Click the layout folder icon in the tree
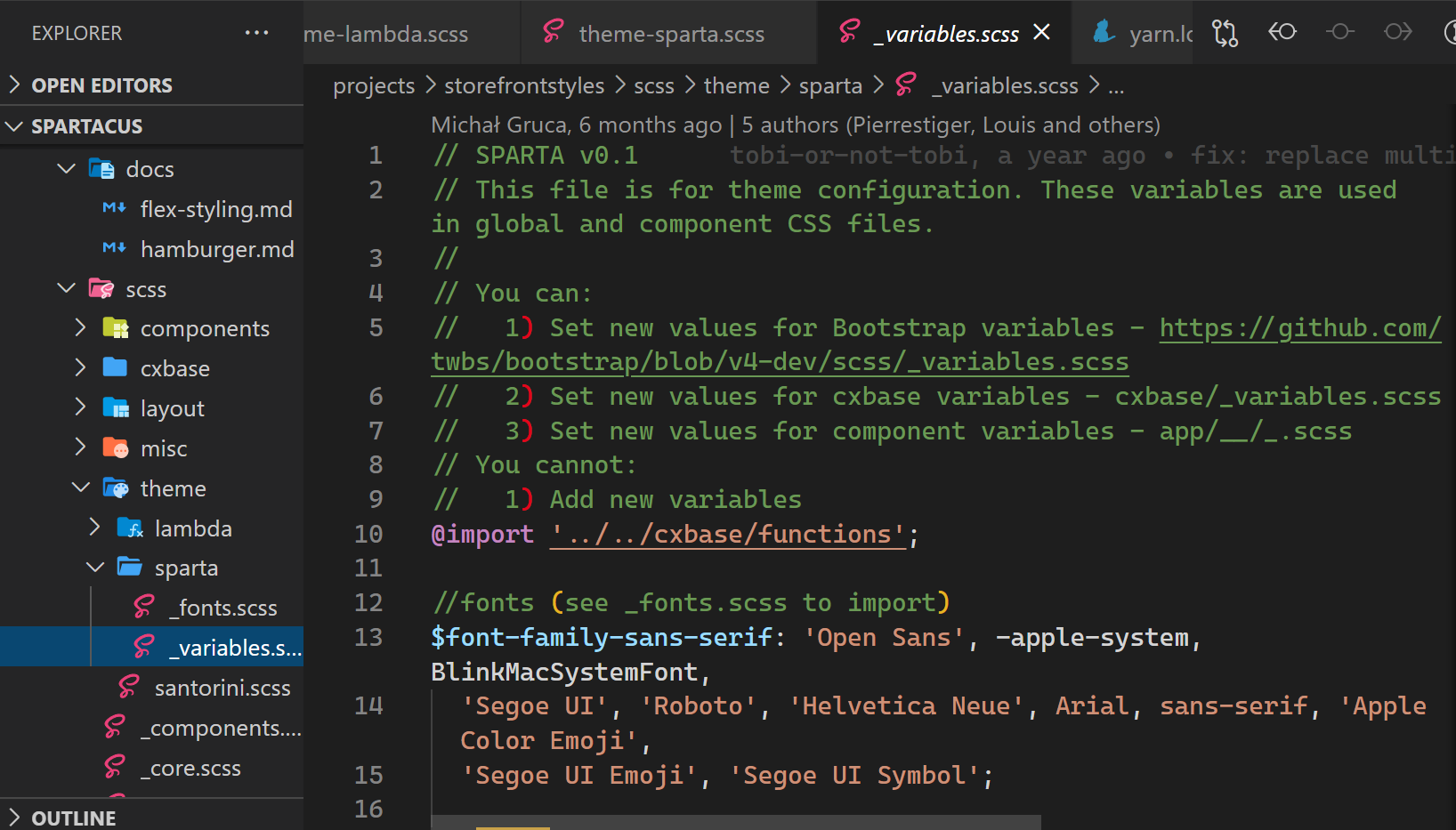Viewport: 1456px width, 830px height. tap(116, 408)
